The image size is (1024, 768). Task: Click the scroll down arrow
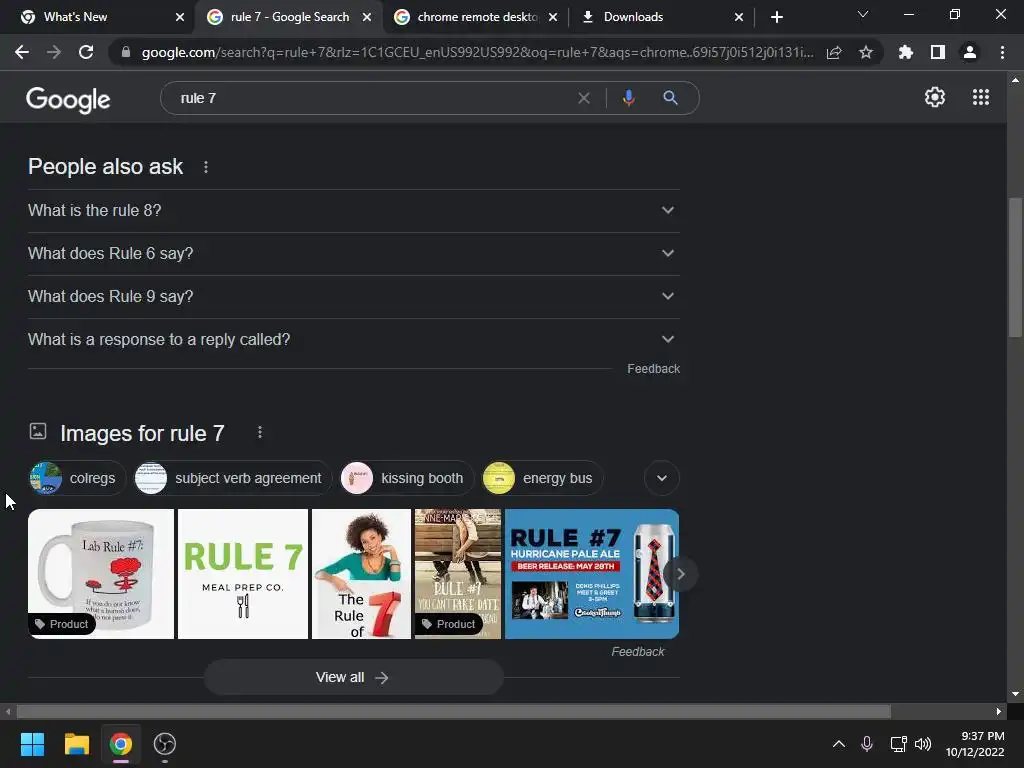click(x=1015, y=694)
